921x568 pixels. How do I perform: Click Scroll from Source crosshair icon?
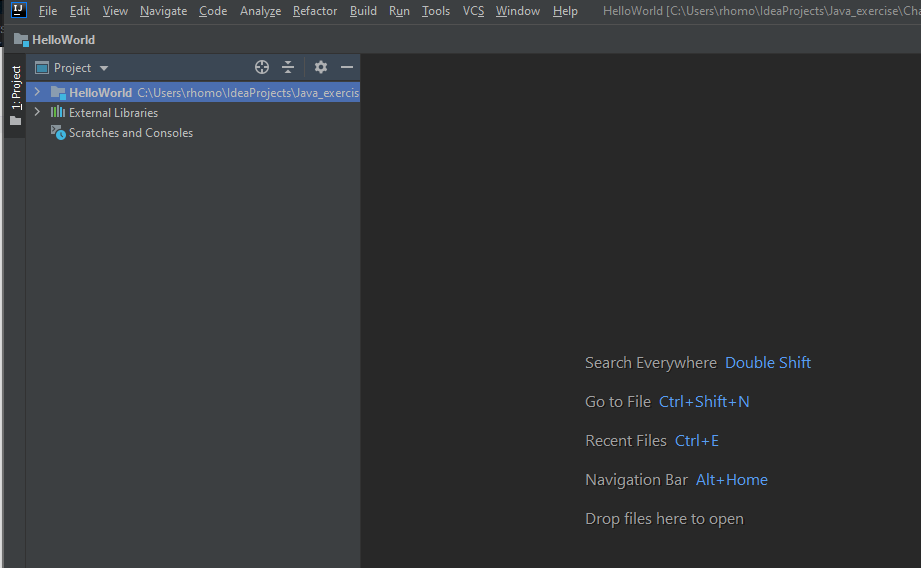(x=262, y=67)
